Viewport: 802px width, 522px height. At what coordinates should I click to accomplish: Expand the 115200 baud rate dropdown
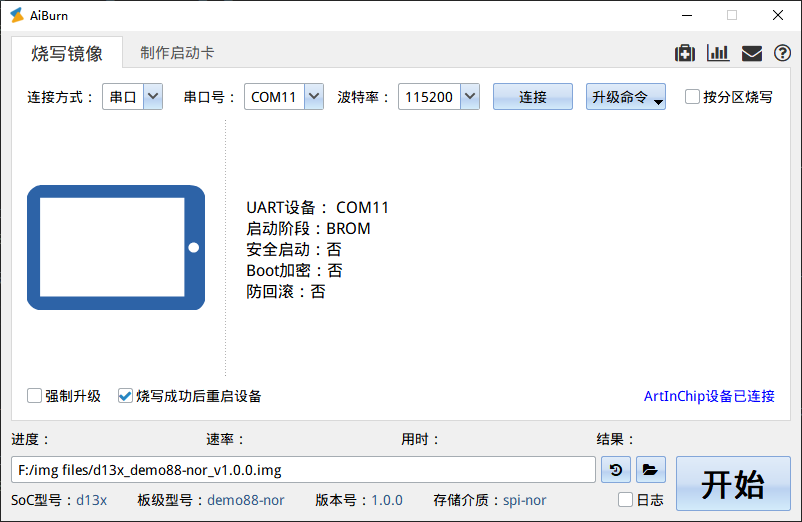point(469,97)
